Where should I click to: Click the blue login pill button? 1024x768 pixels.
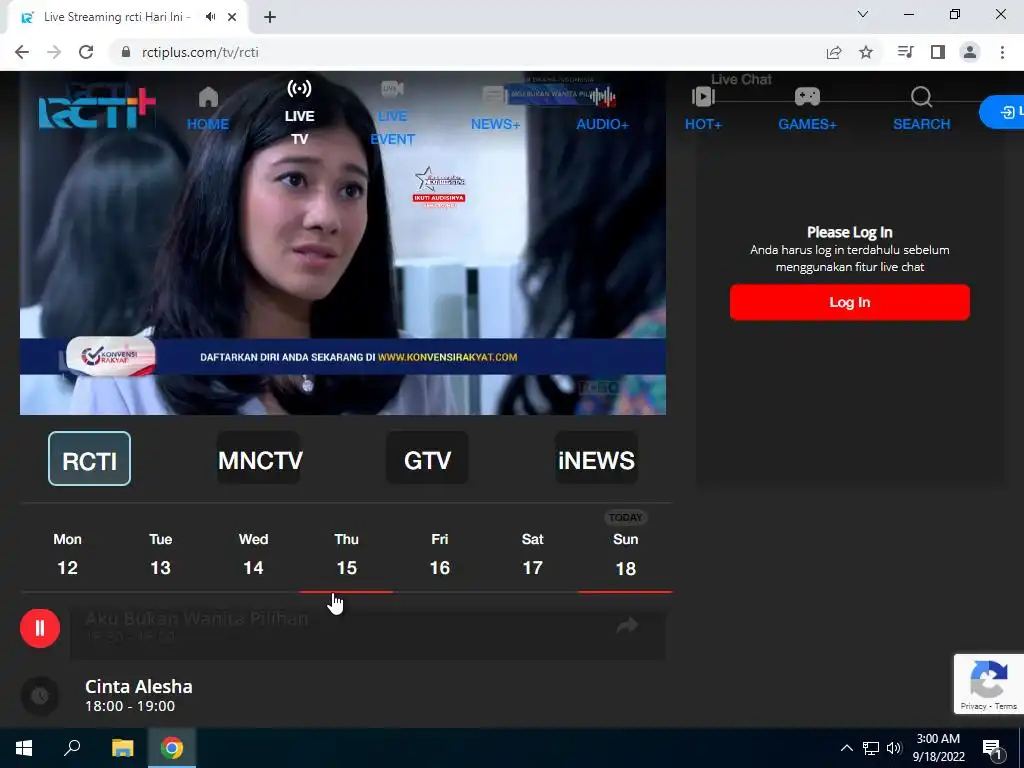1002,112
